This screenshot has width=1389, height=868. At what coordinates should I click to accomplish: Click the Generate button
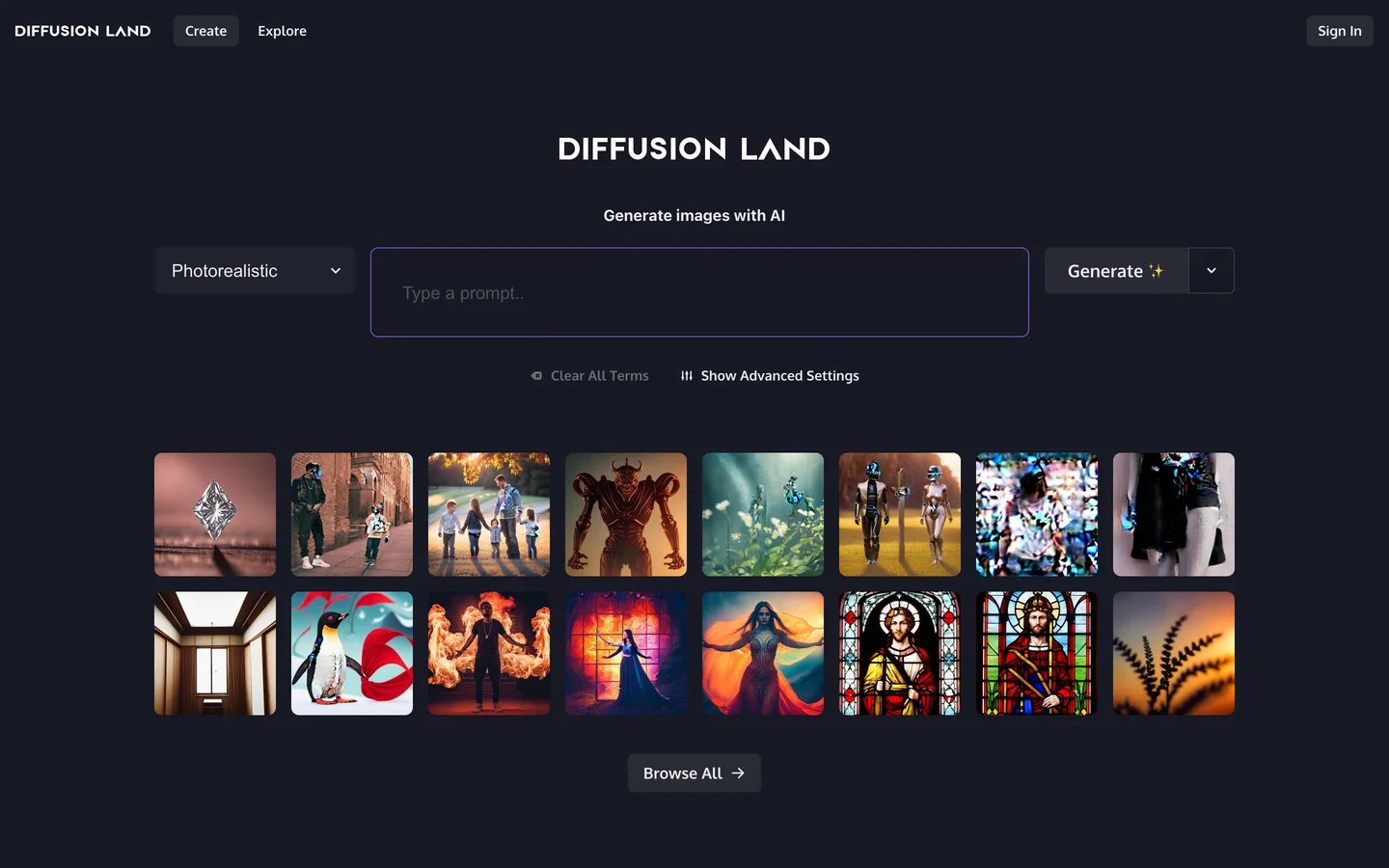[1116, 271]
